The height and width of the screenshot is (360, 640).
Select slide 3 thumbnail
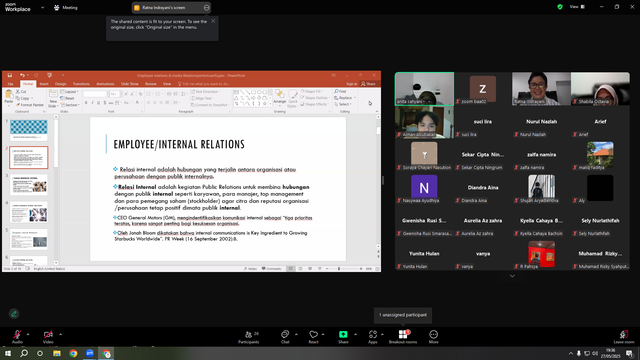pos(29,184)
